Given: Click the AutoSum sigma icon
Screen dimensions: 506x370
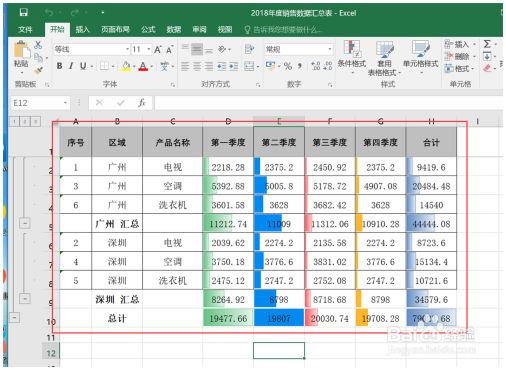Looking at the screenshot, I should (487, 44).
